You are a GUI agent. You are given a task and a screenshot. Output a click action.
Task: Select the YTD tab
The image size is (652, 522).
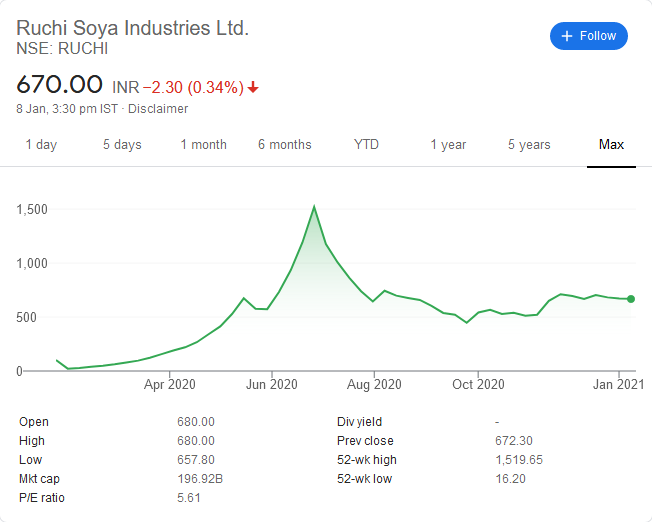coord(366,145)
